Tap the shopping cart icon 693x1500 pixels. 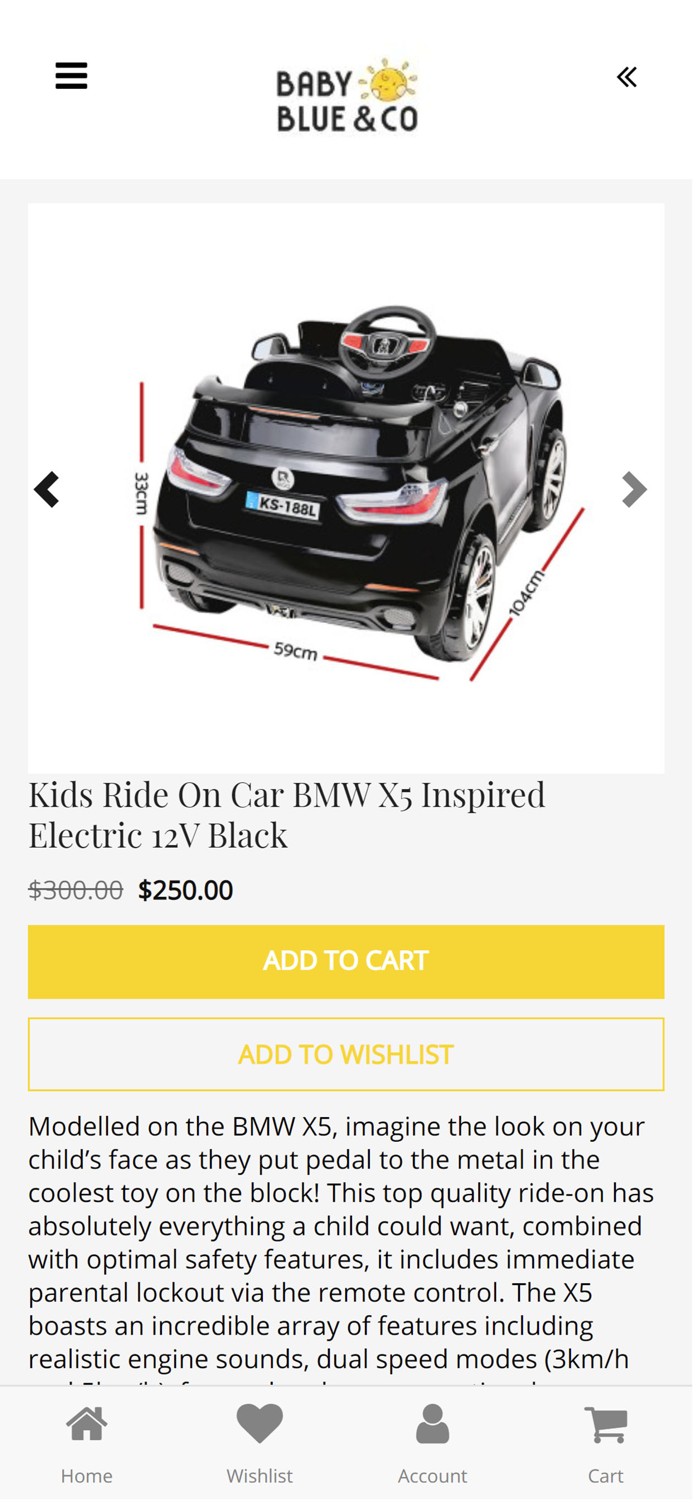tap(606, 1424)
